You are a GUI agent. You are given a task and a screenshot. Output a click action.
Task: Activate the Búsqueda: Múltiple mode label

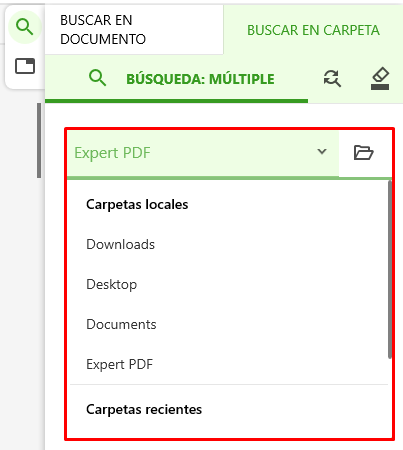[x=200, y=79]
